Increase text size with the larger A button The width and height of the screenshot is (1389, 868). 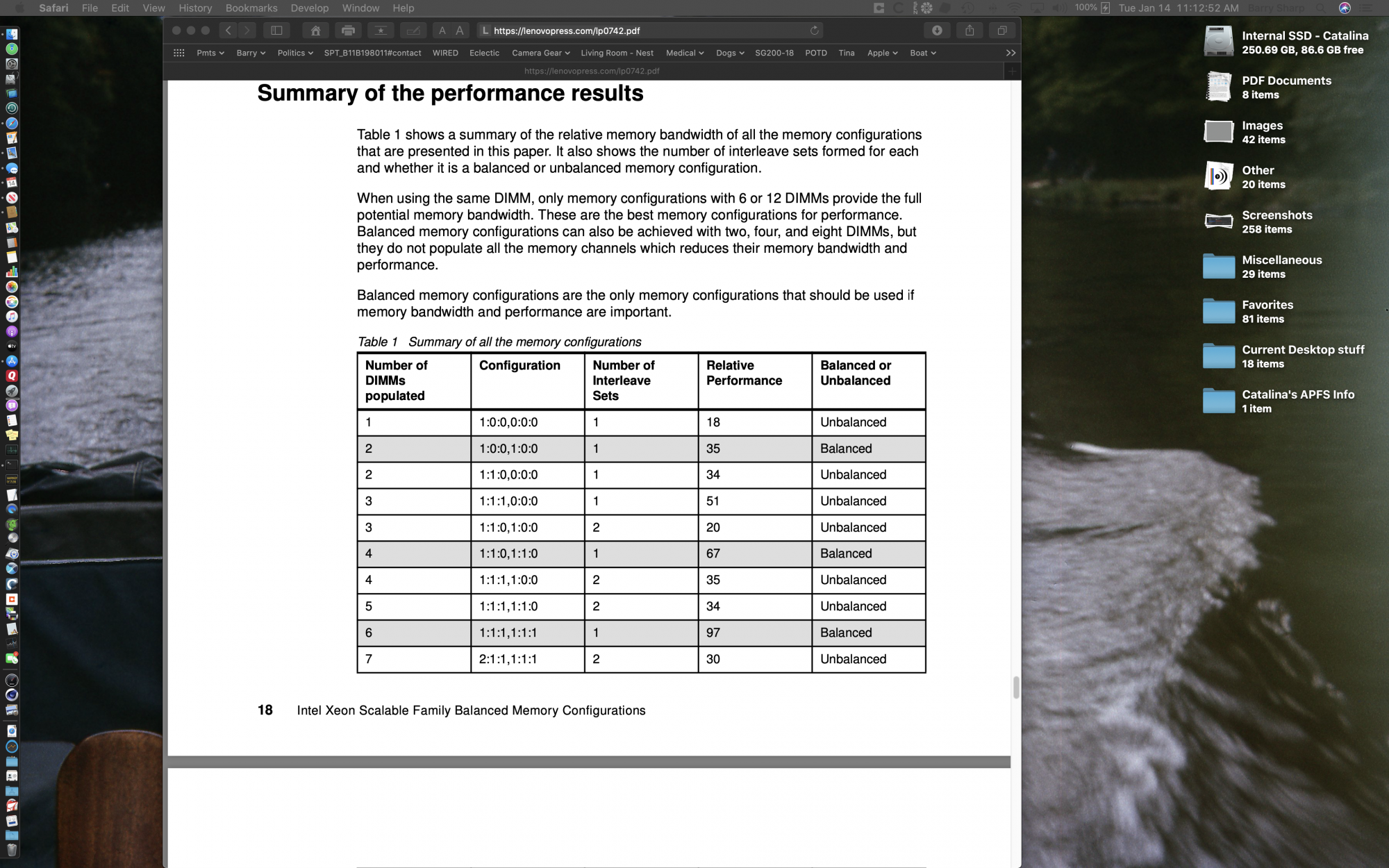coord(460,31)
